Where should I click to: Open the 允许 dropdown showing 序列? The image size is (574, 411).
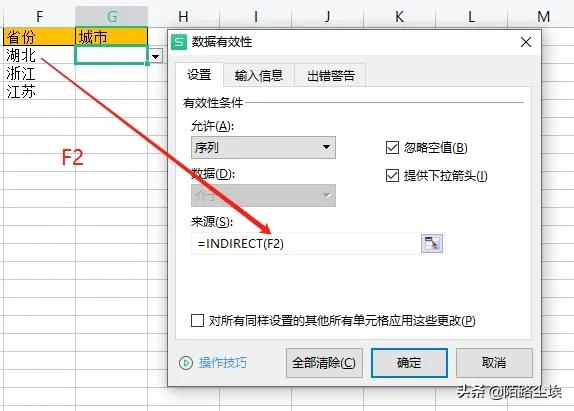263,147
